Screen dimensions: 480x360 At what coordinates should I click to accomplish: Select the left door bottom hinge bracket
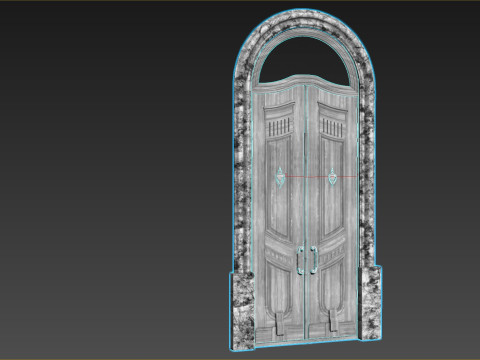tap(279, 324)
